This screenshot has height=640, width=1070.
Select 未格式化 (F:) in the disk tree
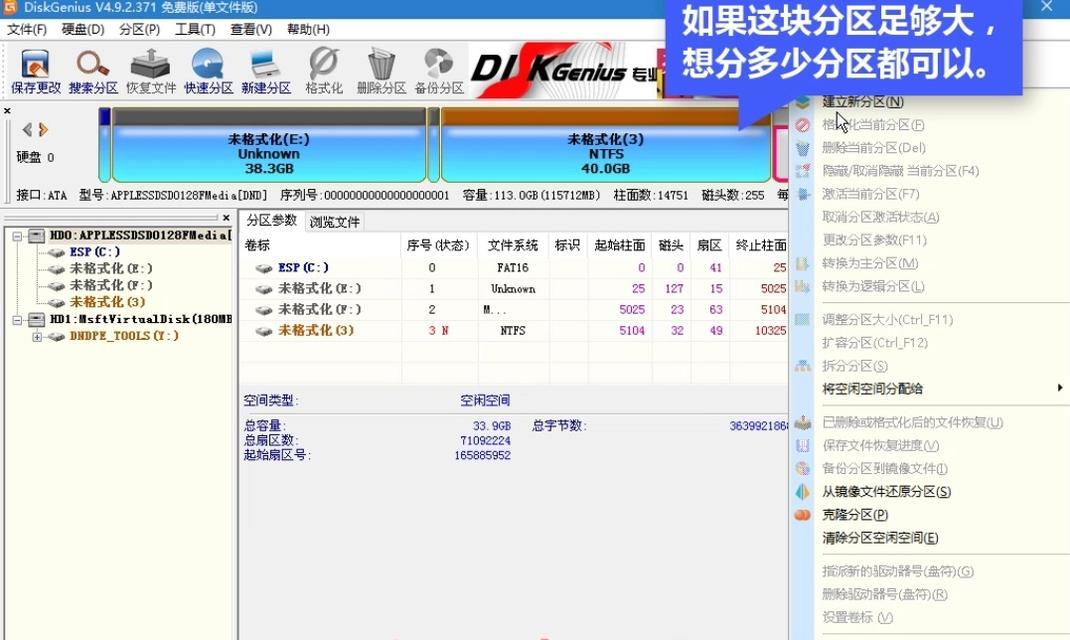[111, 285]
